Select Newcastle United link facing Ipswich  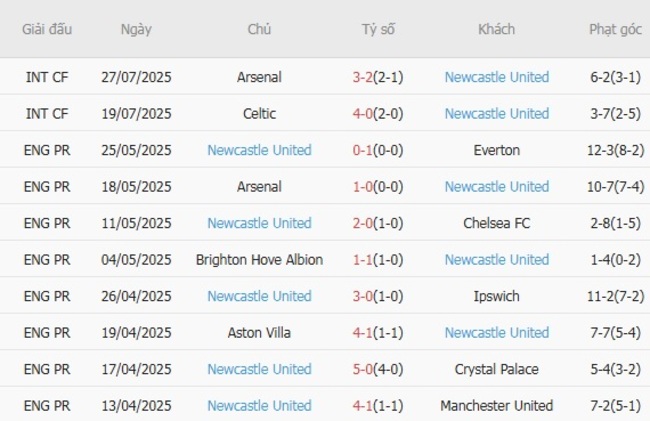tap(259, 296)
